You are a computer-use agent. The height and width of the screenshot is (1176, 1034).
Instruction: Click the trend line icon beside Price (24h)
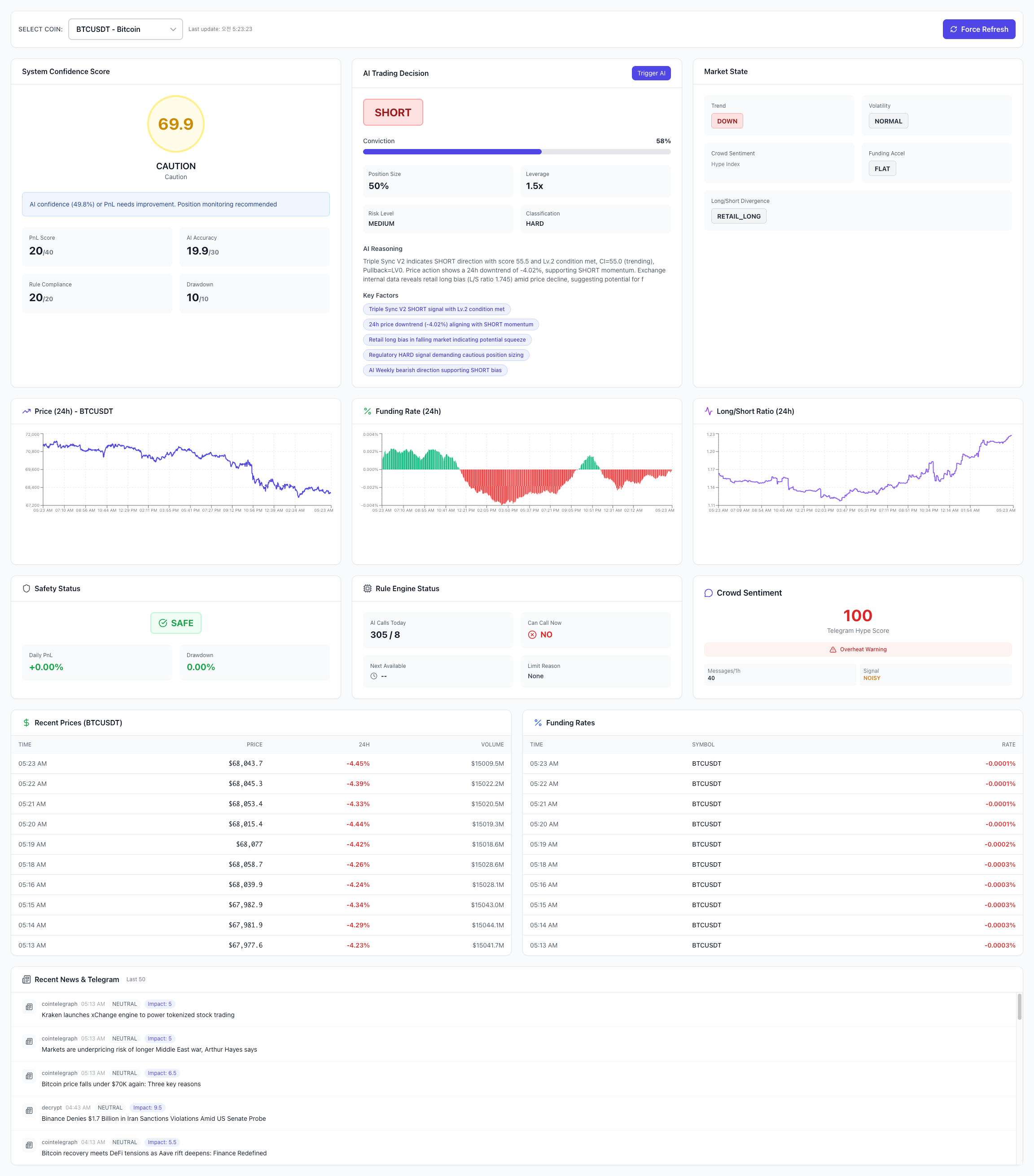(26, 411)
